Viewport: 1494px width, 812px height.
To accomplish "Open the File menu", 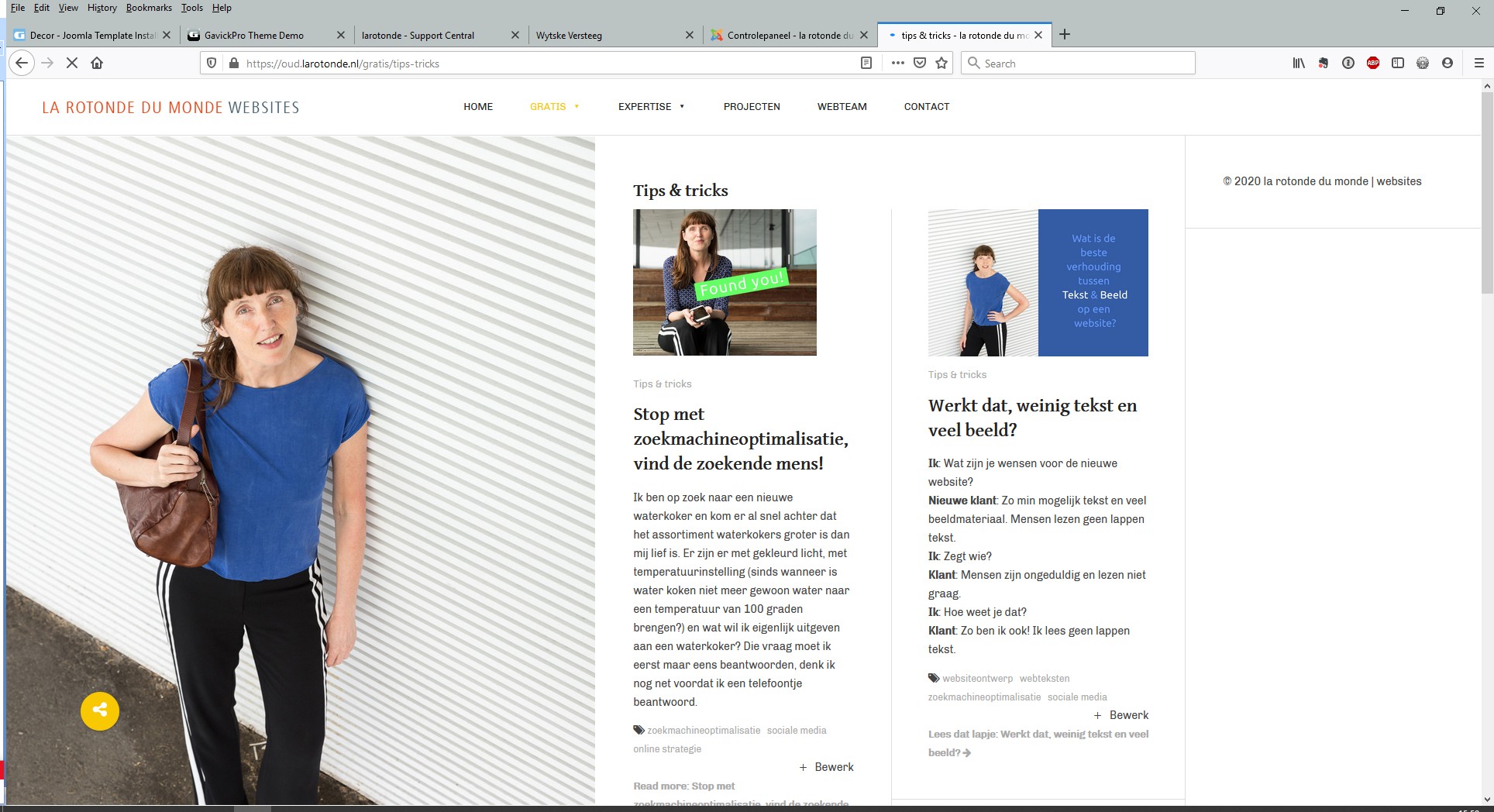I will tap(18, 8).
